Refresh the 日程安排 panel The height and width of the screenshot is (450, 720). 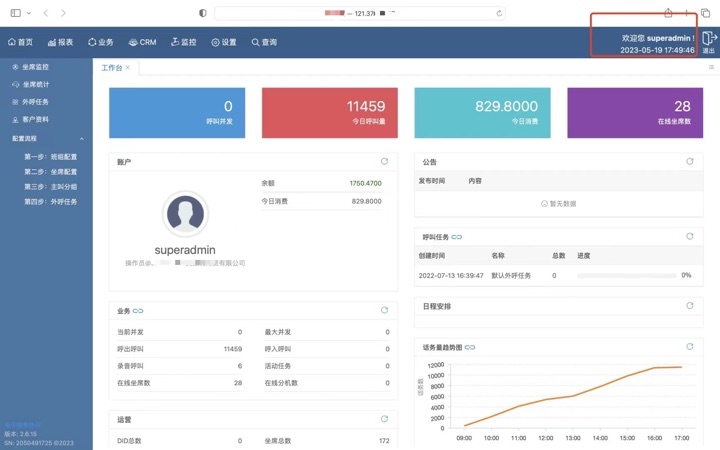(690, 305)
